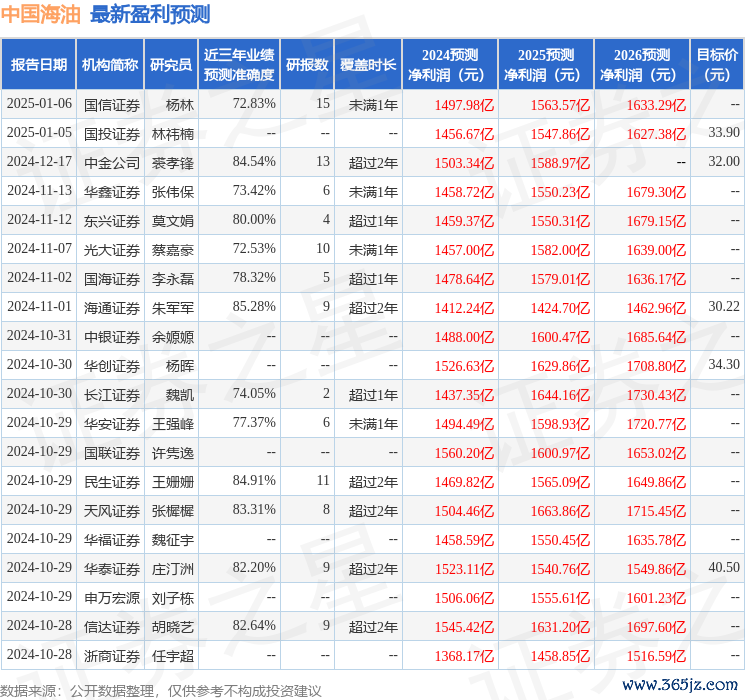Select the 海通证券 institution cell
745x700 pixels.
pos(112,308)
